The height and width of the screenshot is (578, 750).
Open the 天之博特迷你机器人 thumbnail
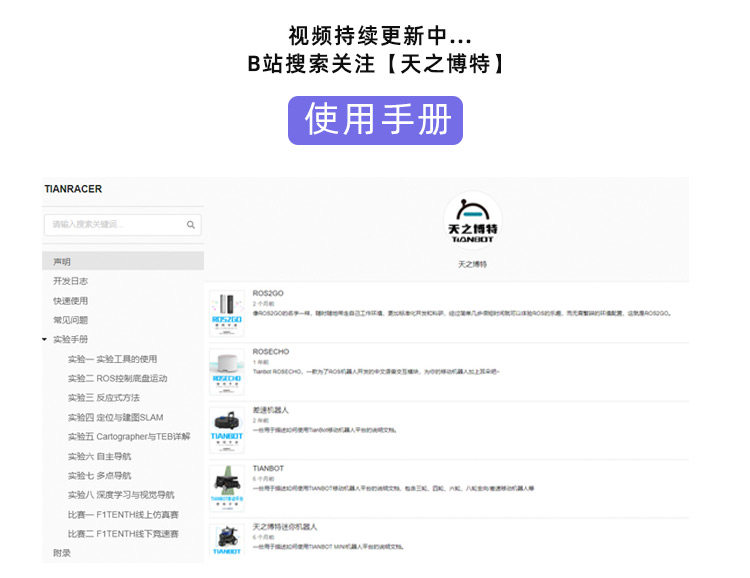pyautogui.click(x=227, y=541)
